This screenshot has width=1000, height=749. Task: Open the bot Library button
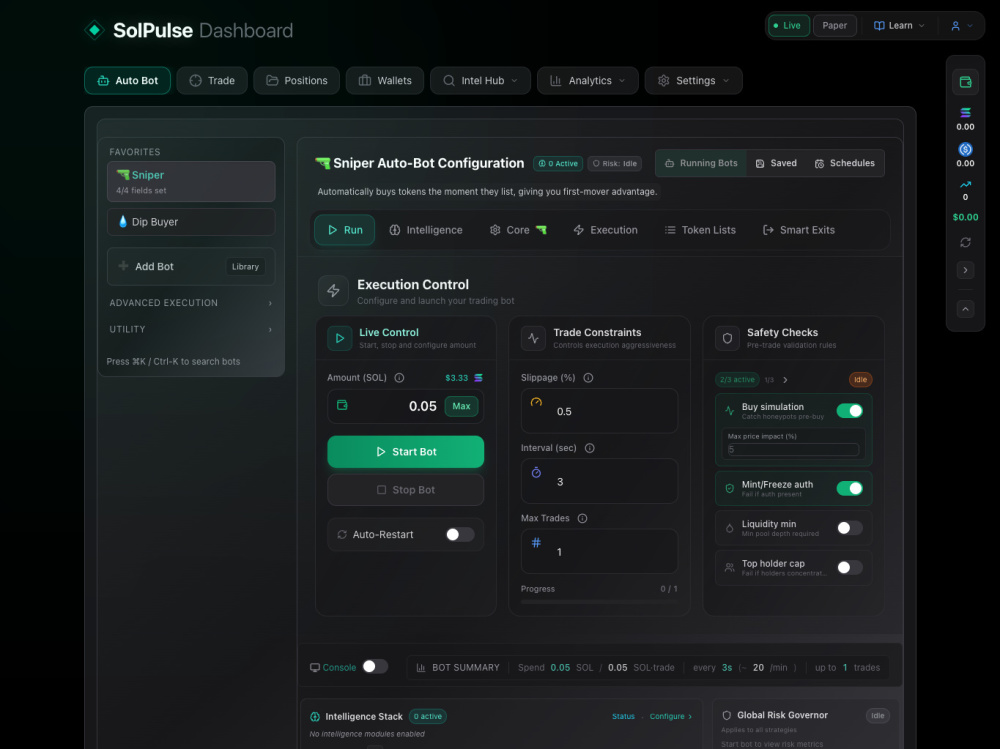[246, 267]
